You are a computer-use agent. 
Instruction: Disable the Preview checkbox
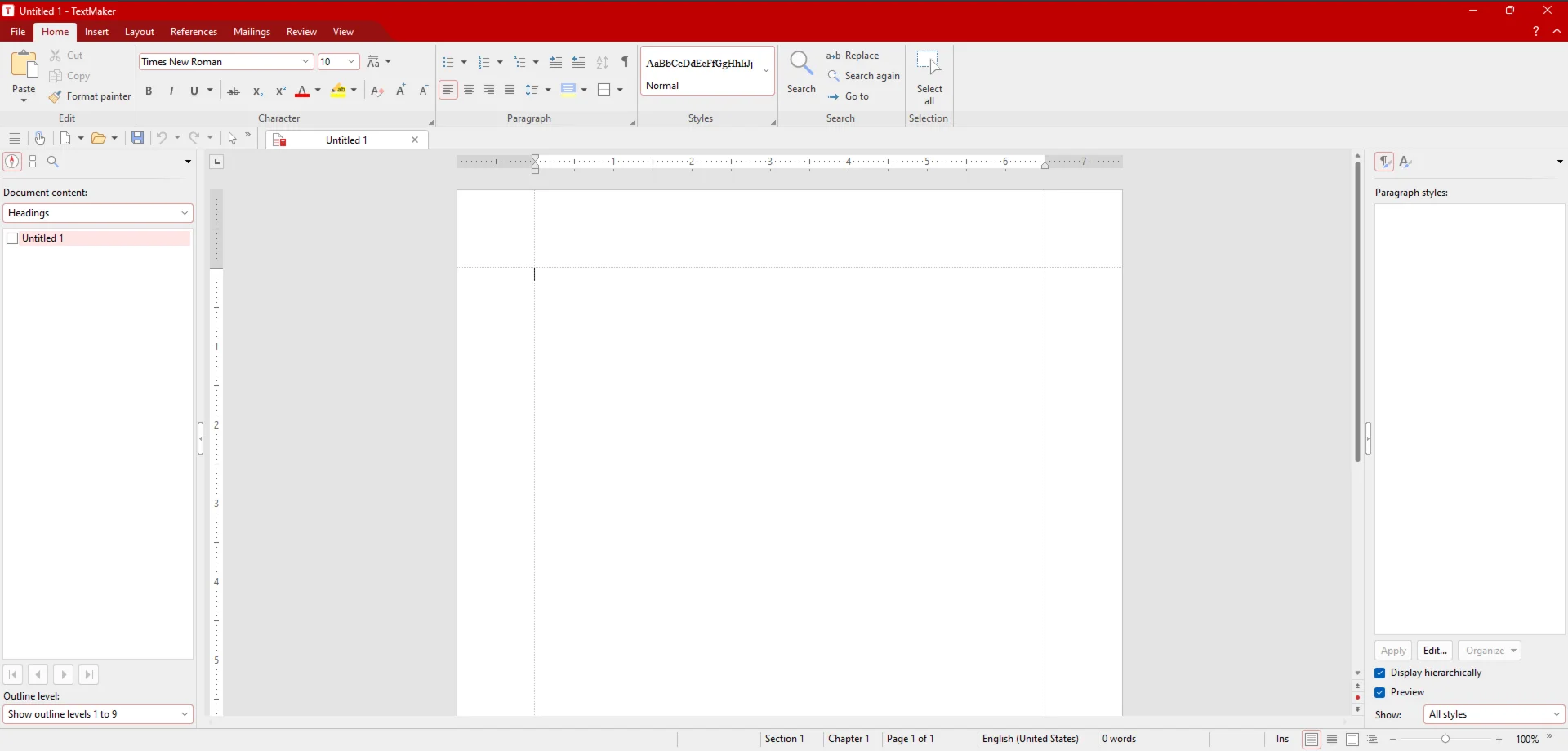click(1380, 692)
